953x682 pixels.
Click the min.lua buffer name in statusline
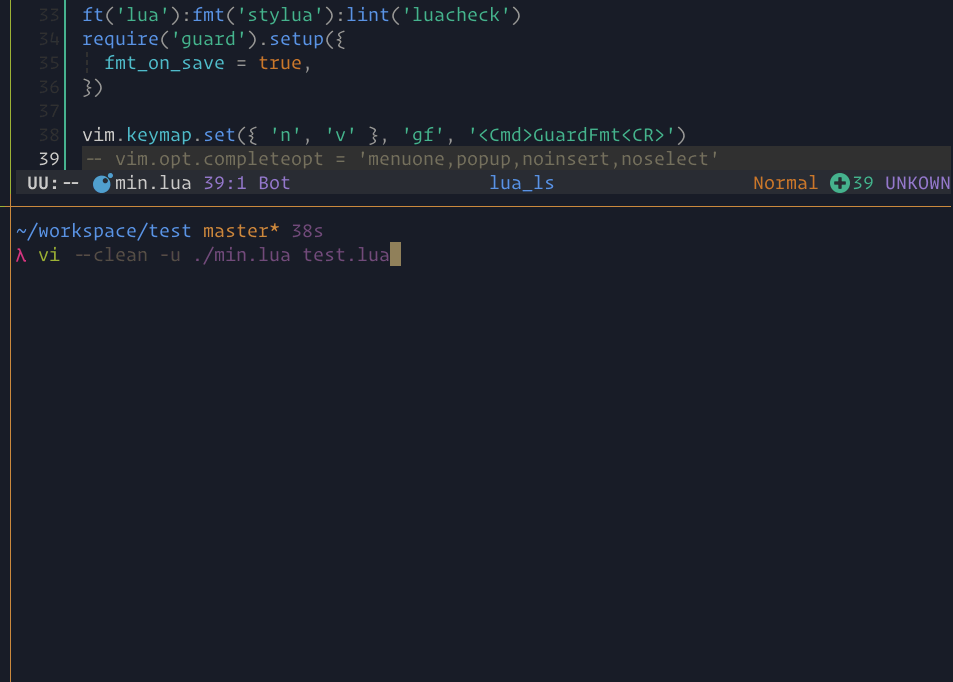pos(150,182)
